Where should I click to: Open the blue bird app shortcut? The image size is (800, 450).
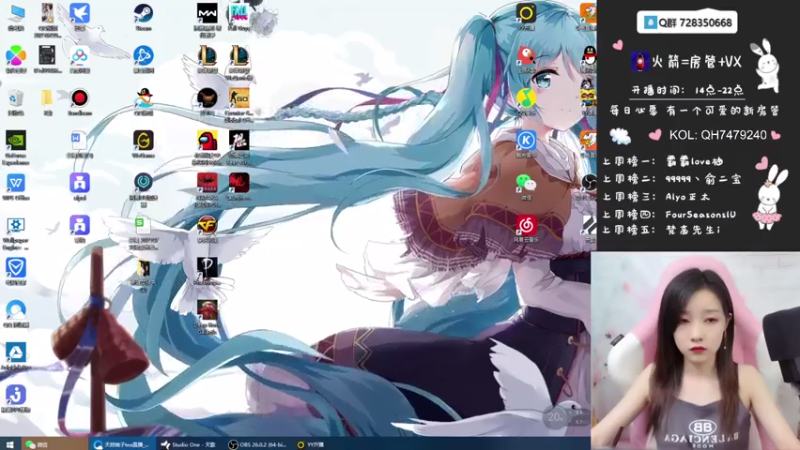pyautogui.click(x=80, y=14)
